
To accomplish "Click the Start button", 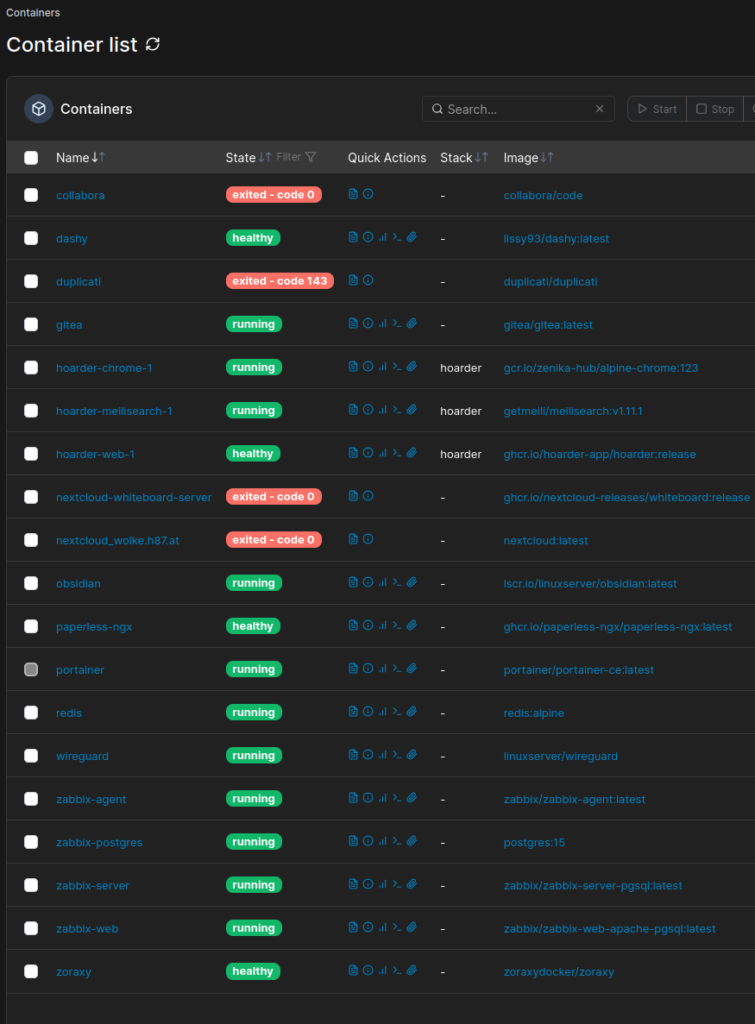I will [657, 109].
